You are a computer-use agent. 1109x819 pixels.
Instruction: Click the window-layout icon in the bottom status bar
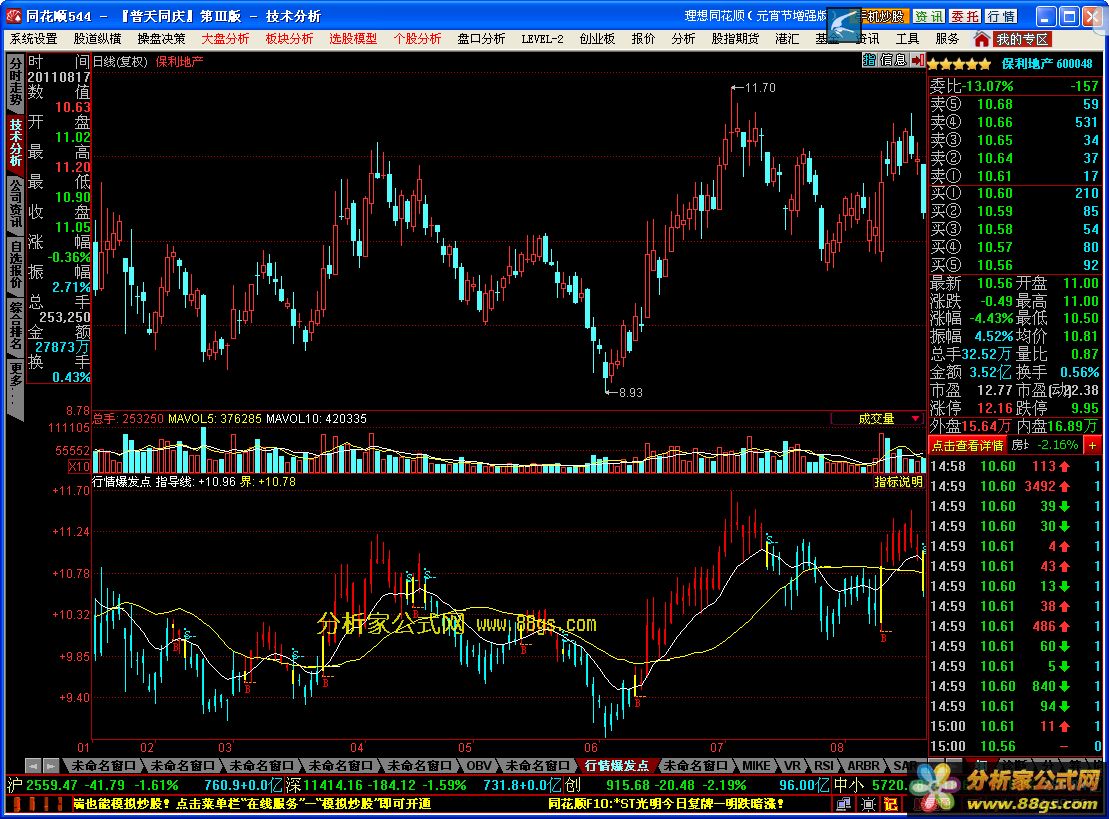[x=844, y=804]
